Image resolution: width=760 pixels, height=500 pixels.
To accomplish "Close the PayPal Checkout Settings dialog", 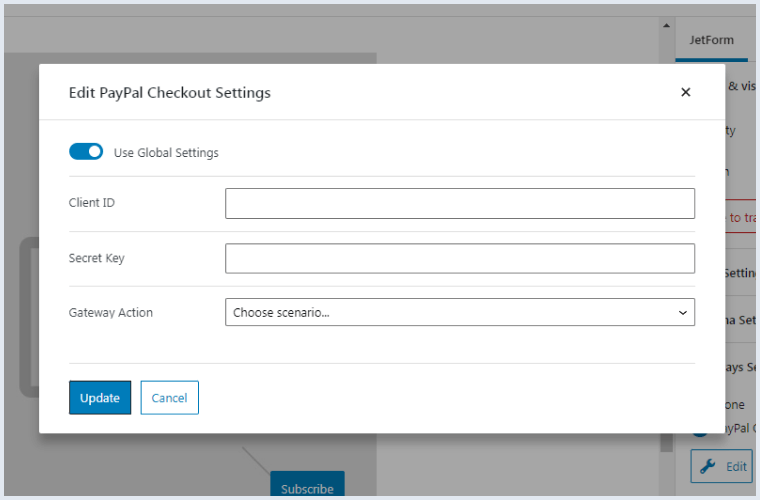I will [685, 92].
